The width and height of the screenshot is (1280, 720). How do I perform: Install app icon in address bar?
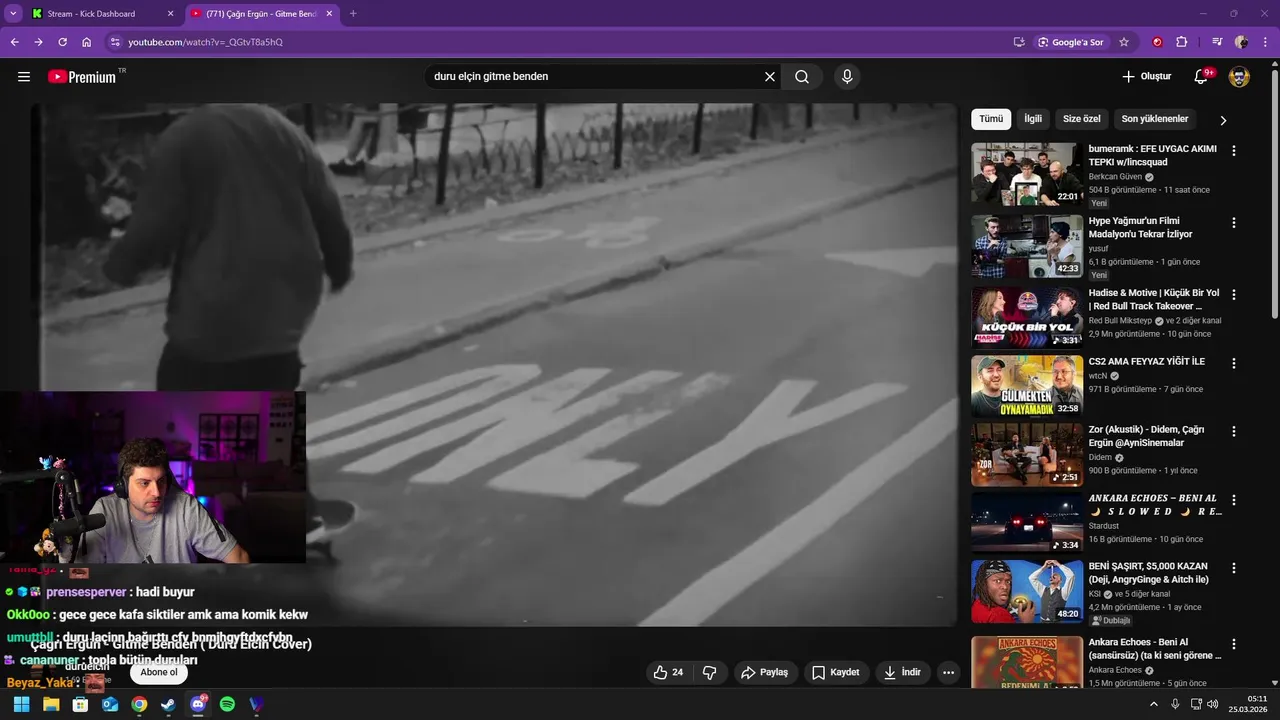click(1019, 42)
